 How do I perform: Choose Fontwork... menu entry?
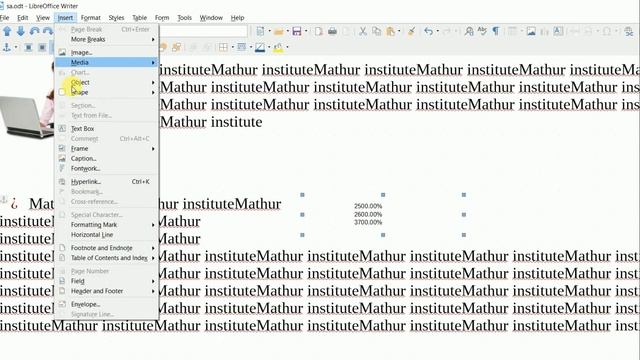click(x=107, y=168)
